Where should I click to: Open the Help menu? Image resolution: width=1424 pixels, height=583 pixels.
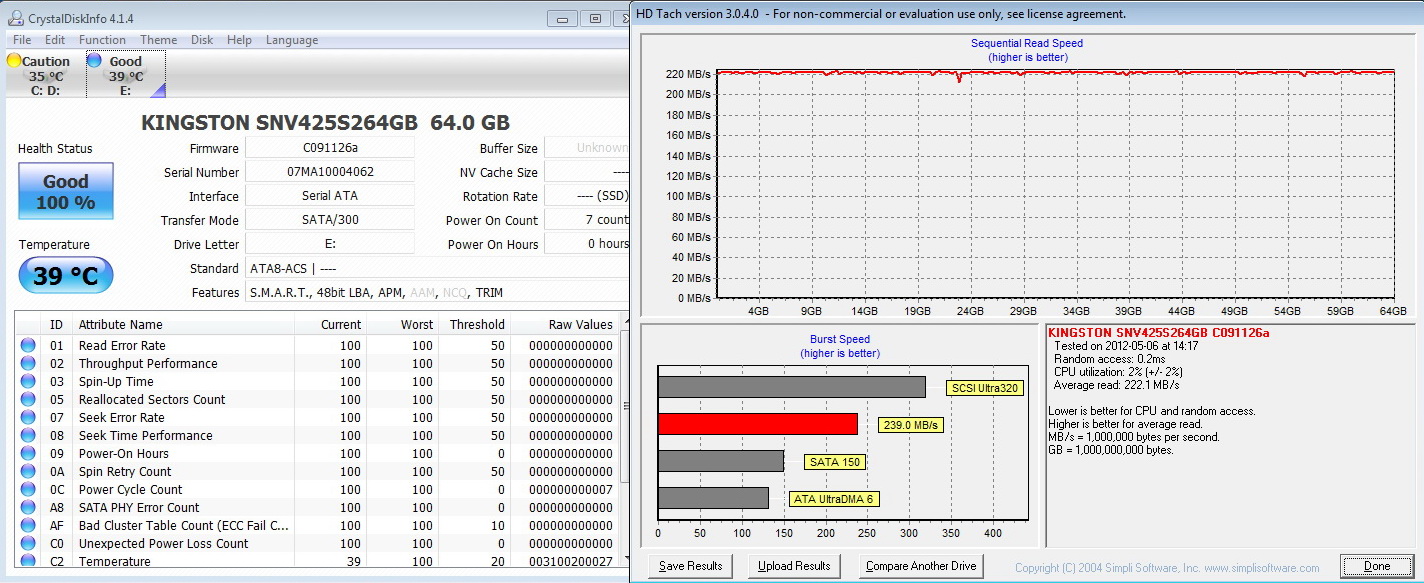tap(239, 40)
